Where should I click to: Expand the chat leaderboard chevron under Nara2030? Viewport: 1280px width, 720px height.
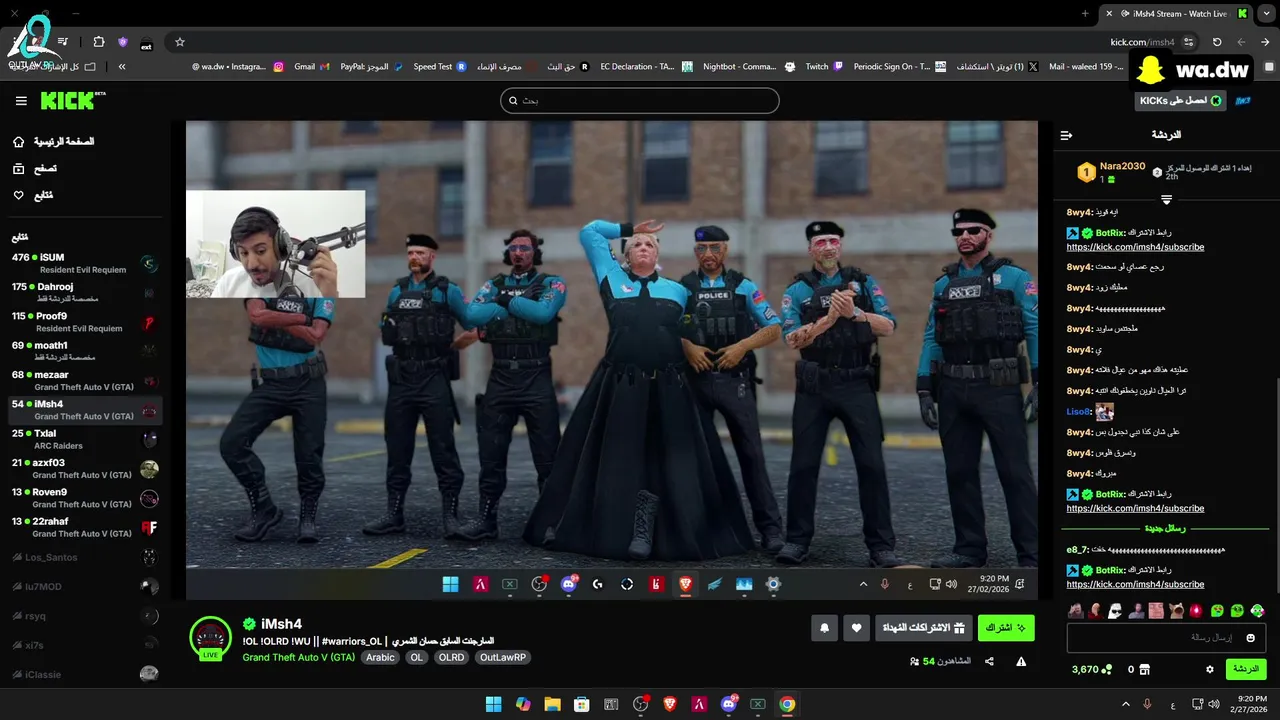1166,200
